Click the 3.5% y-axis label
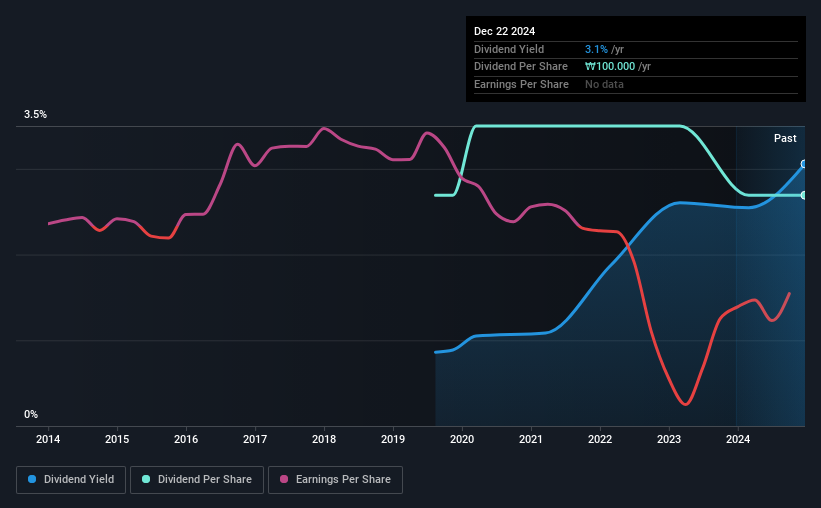821x508 pixels. tap(35, 114)
